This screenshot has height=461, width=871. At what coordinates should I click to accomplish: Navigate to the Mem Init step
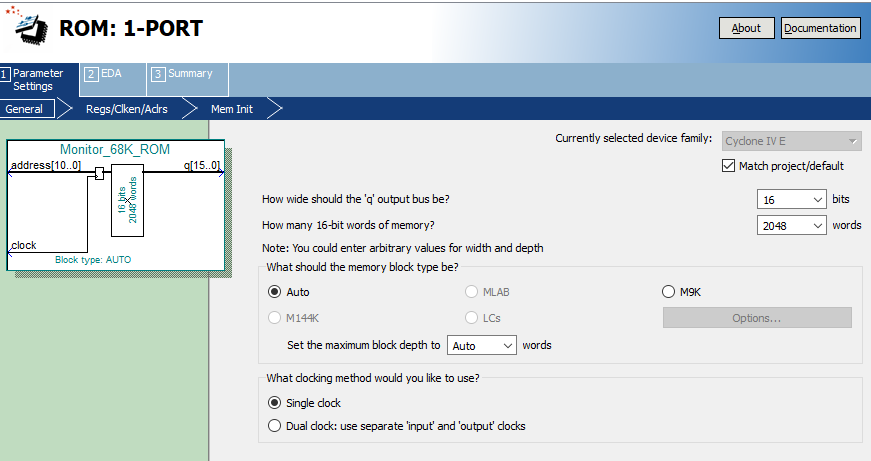(x=231, y=109)
